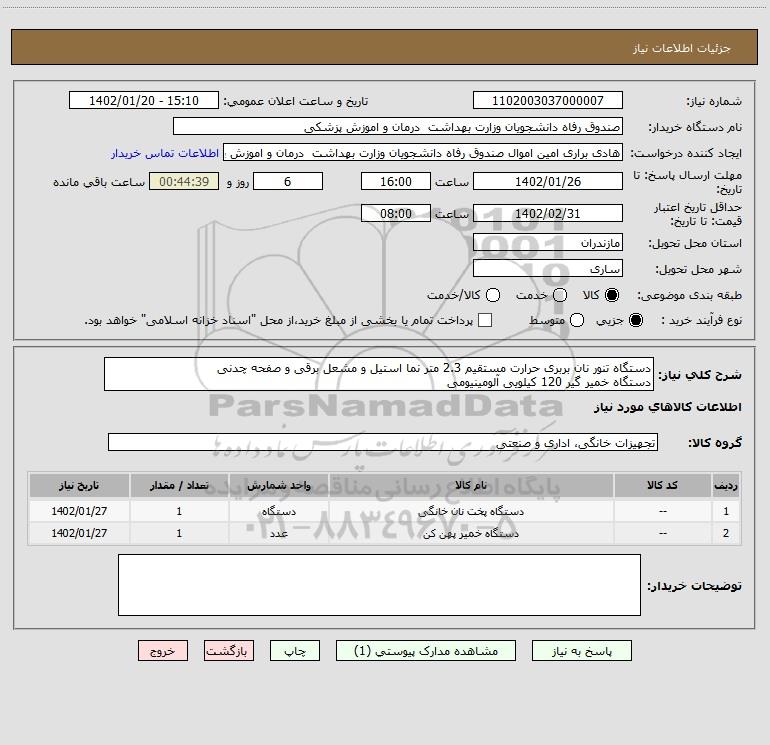Click the 16:00 deadline time field
Viewport: 770px width, 745px height.
396,181
